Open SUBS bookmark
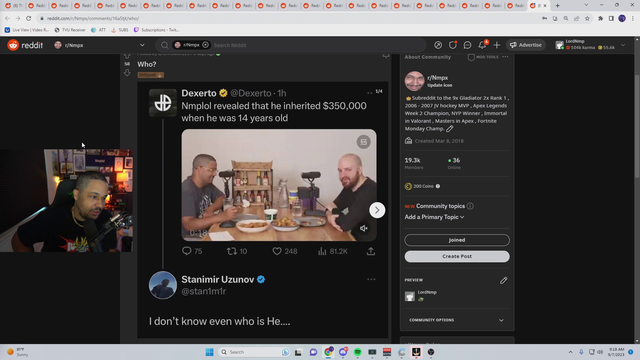The width and height of the screenshot is (640, 360). (x=120, y=30)
